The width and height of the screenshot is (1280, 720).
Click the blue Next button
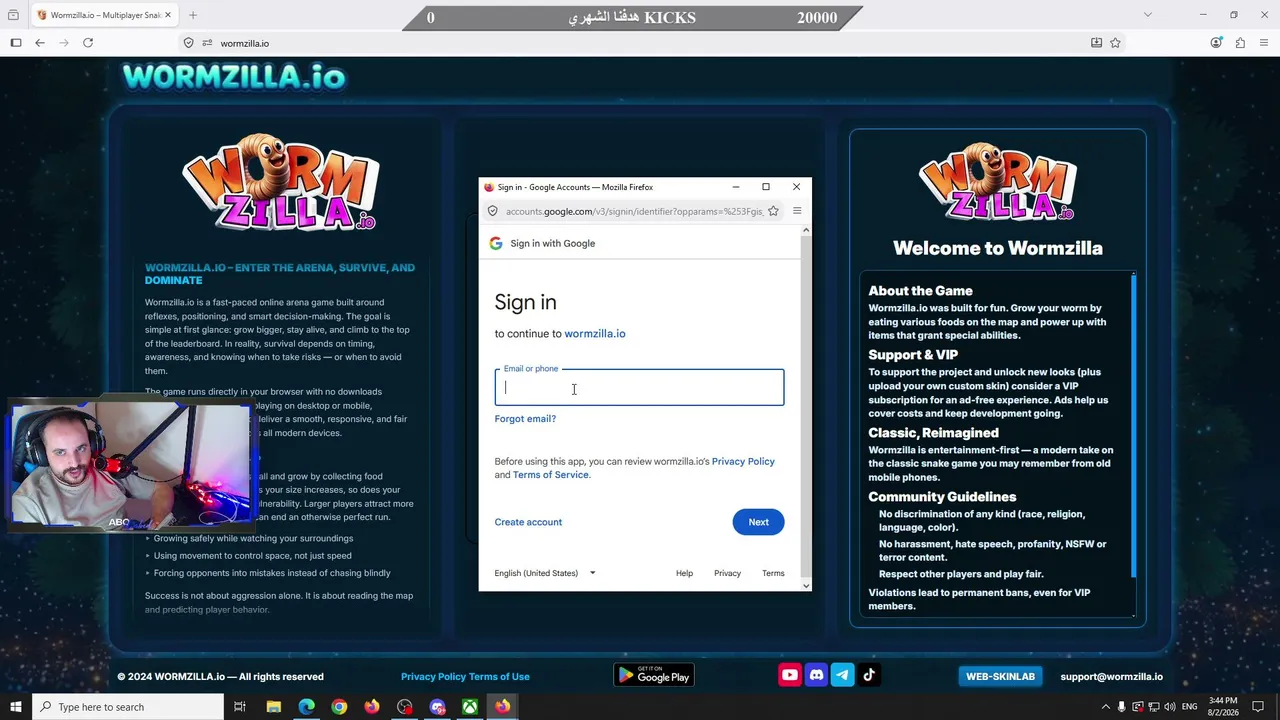(759, 522)
